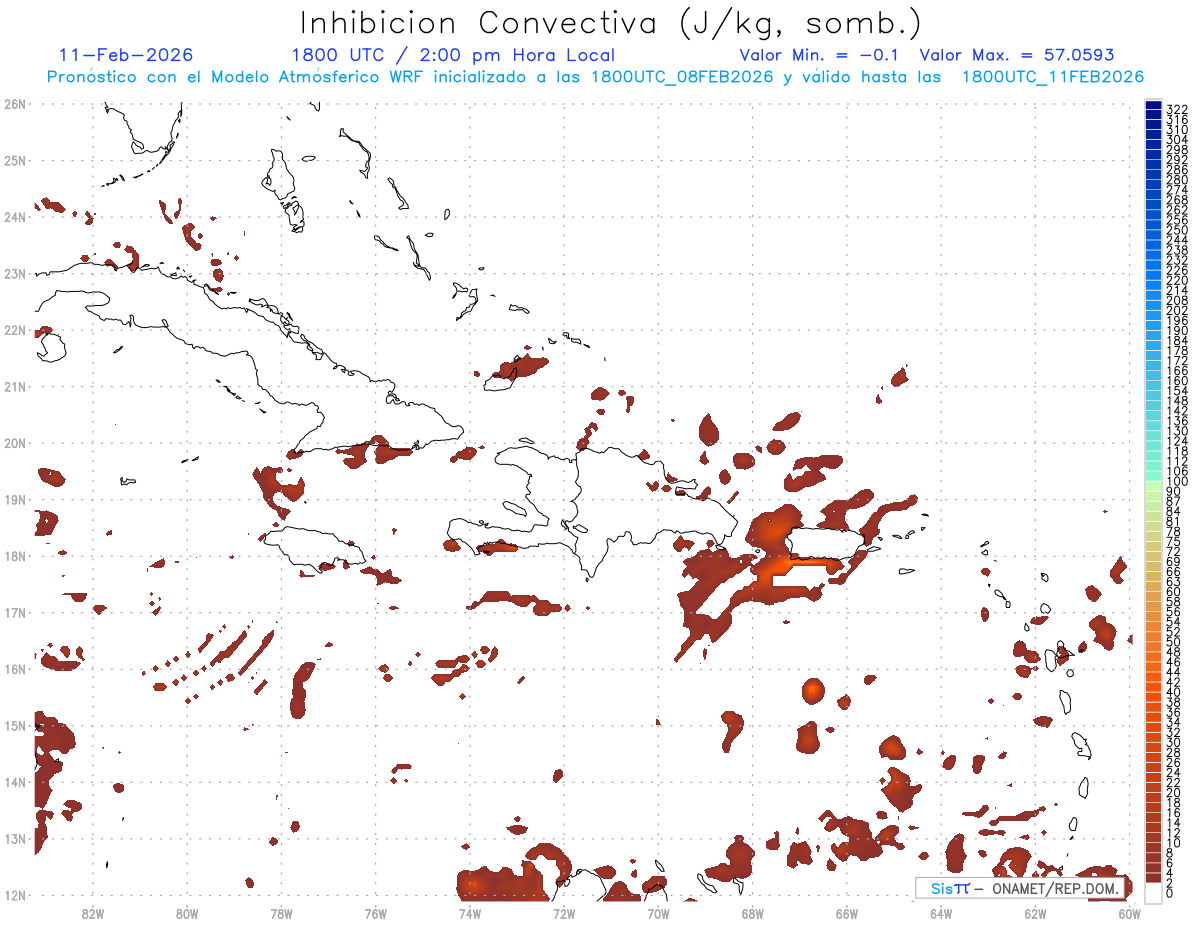The width and height of the screenshot is (1200, 927).
Task: Click the legend value '10'
Action: pyautogui.click(x=1174, y=843)
